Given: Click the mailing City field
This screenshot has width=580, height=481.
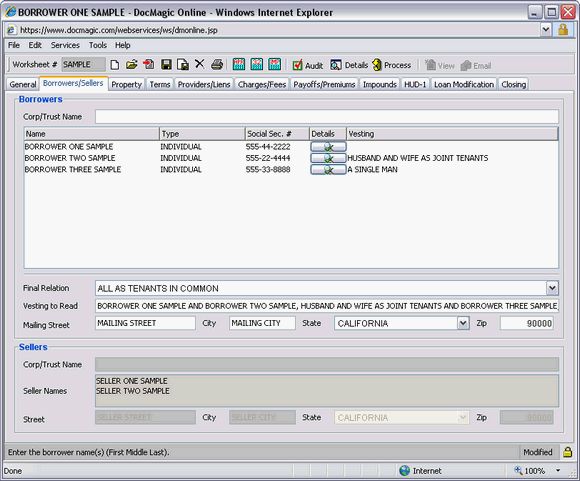Looking at the screenshot, I should pos(262,323).
